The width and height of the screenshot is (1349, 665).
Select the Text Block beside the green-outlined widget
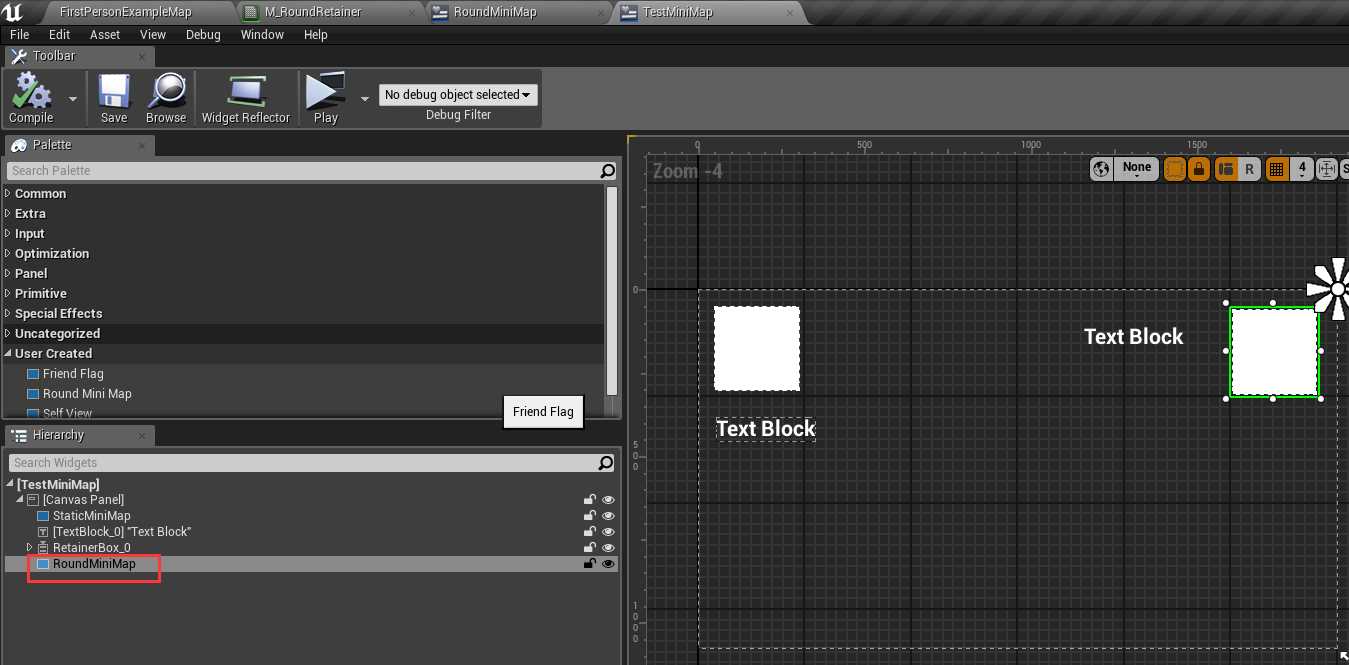point(1134,337)
